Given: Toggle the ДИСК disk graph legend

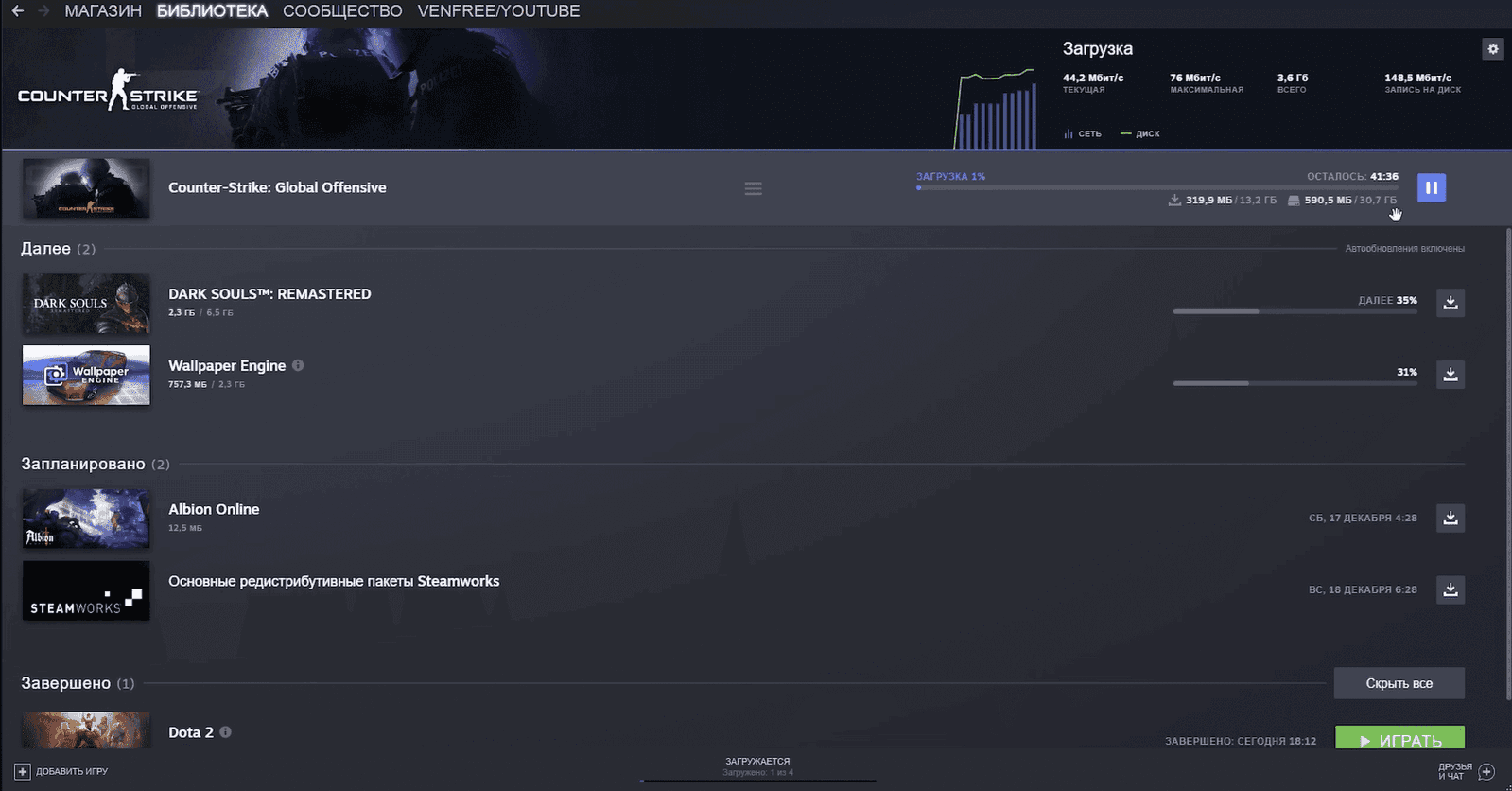Looking at the screenshot, I should [x=1140, y=133].
